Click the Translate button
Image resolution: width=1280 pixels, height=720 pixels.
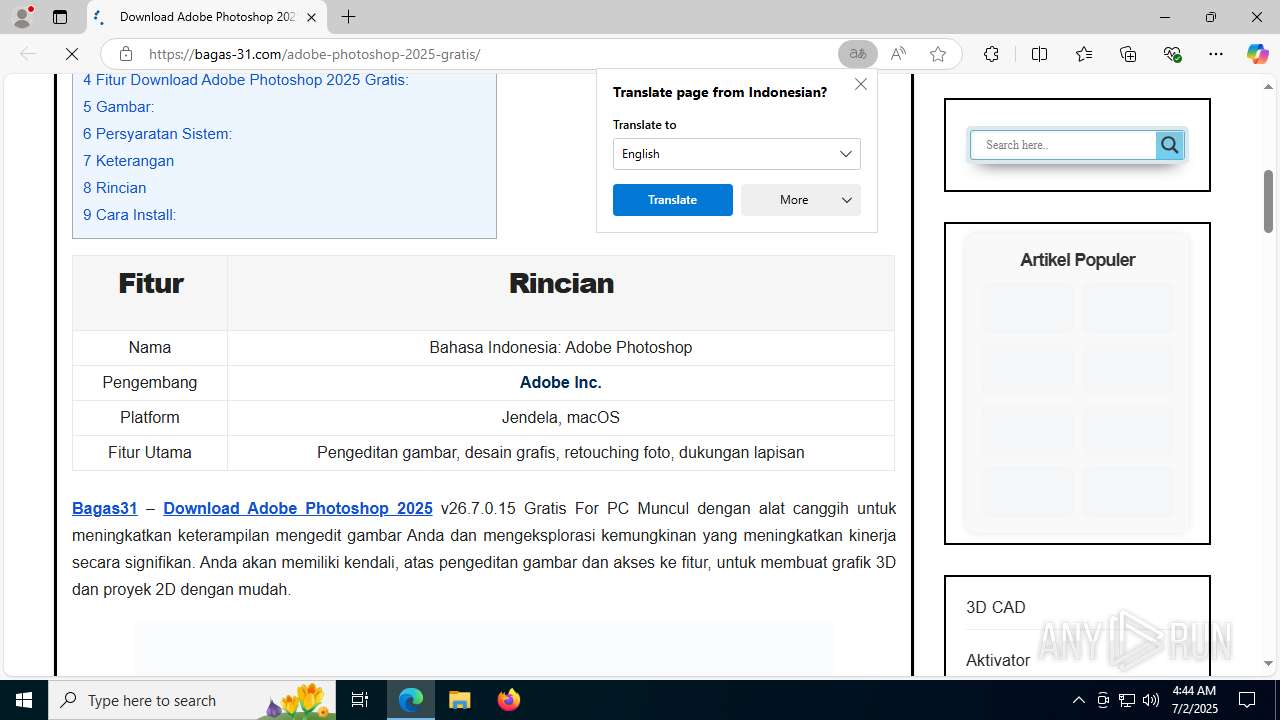point(673,200)
